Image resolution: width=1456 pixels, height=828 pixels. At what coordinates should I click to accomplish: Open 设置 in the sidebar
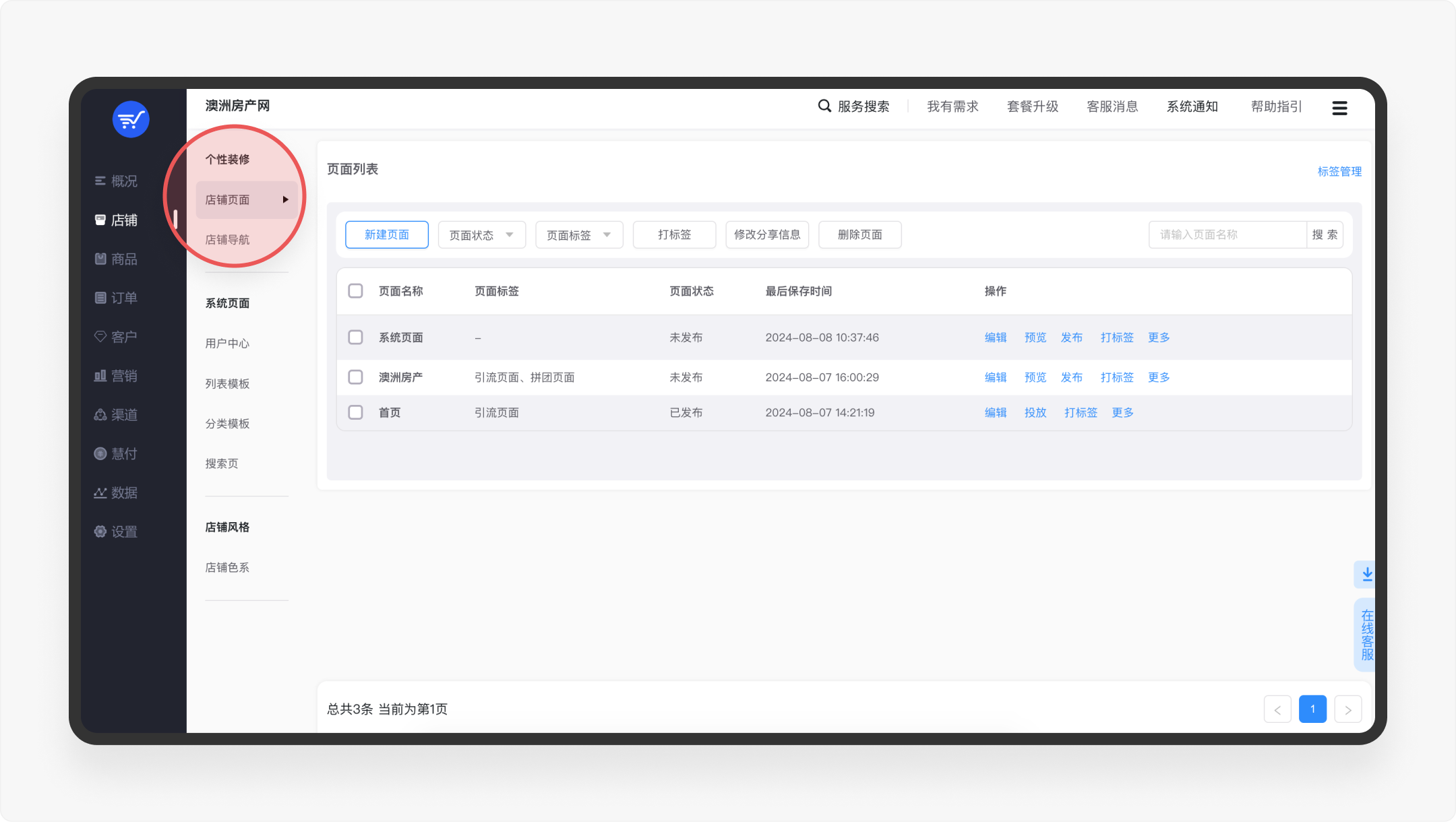pyautogui.click(x=116, y=532)
